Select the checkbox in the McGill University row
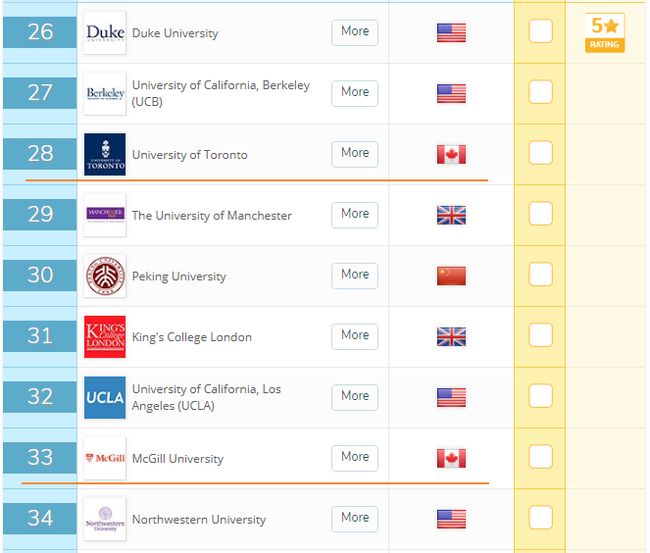 (x=541, y=457)
